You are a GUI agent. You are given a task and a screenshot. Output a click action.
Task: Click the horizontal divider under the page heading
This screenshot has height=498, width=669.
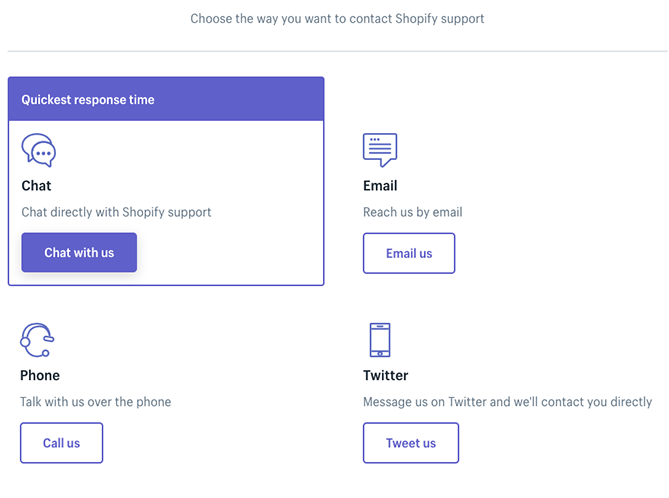tap(337, 51)
